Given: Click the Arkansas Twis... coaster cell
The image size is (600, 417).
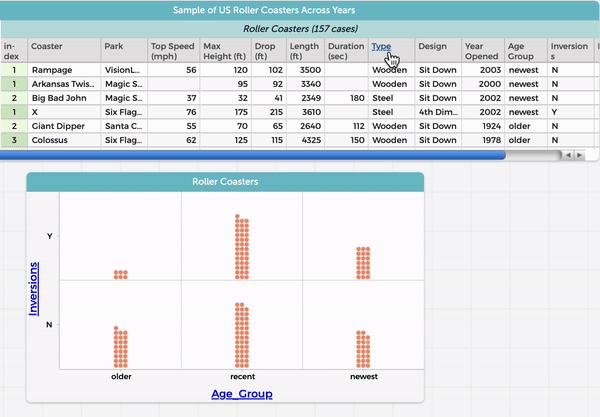Looking at the screenshot, I should coord(64,84).
